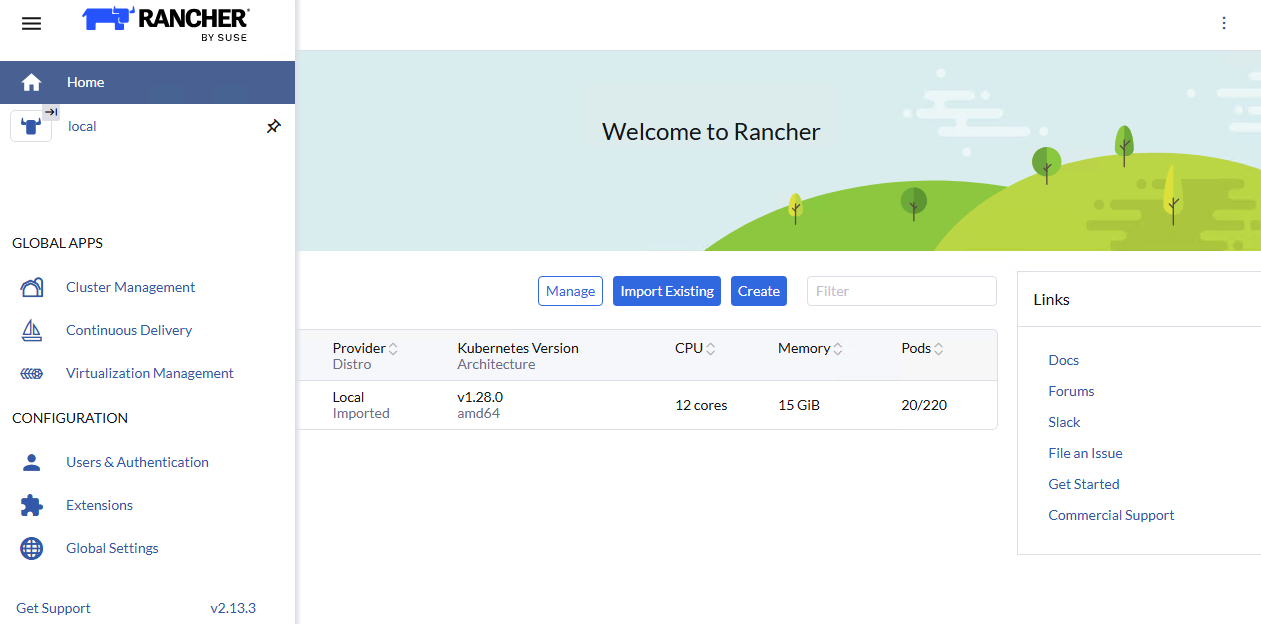Click the Cluster Management barn icon
The image size is (1261, 624).
click(32, 288)
